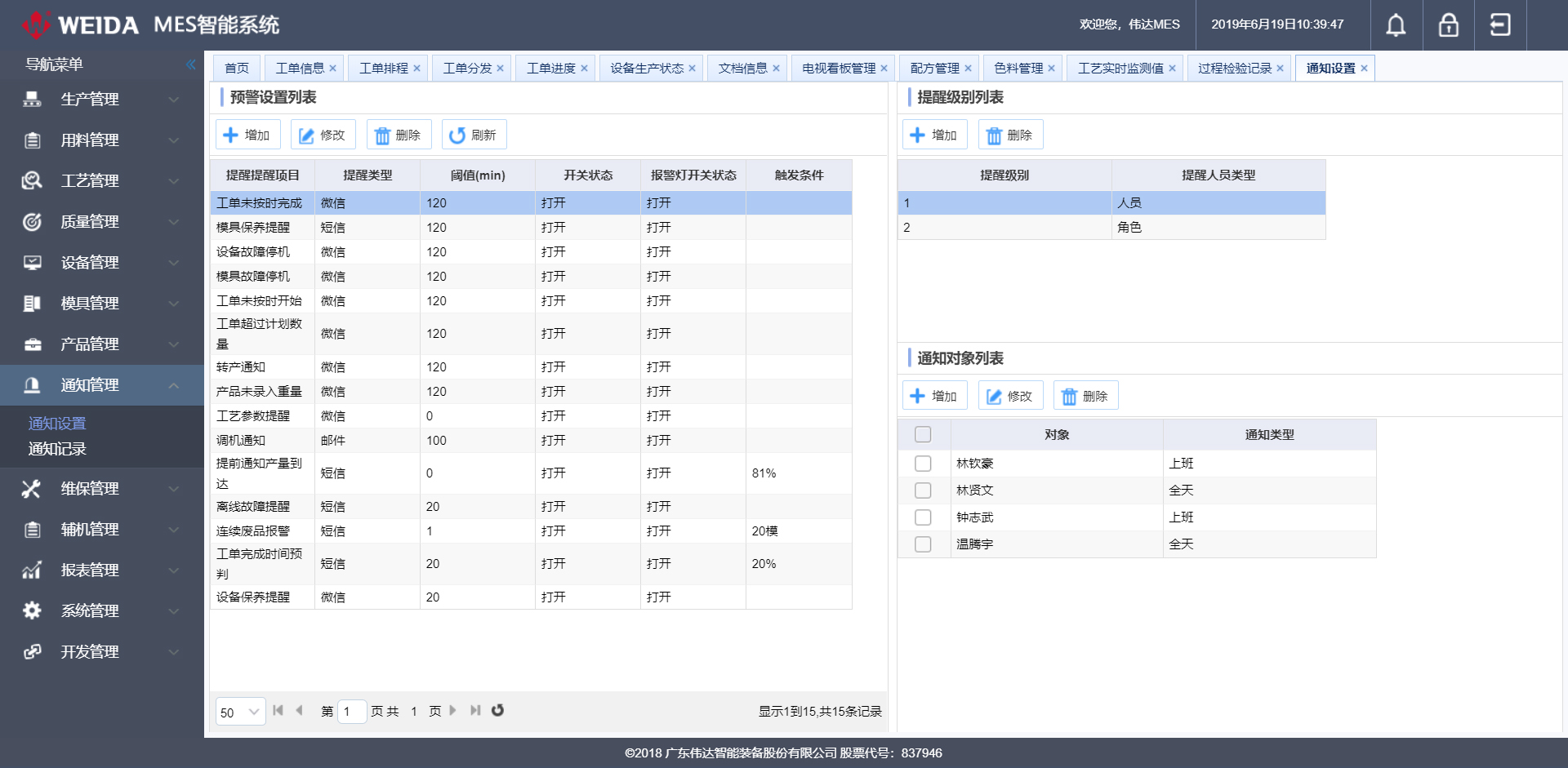1568x768 pixels.
Task: Click 增加 button in 提醒级别列表
Action: pyautogui.click(x=934, y=135)
